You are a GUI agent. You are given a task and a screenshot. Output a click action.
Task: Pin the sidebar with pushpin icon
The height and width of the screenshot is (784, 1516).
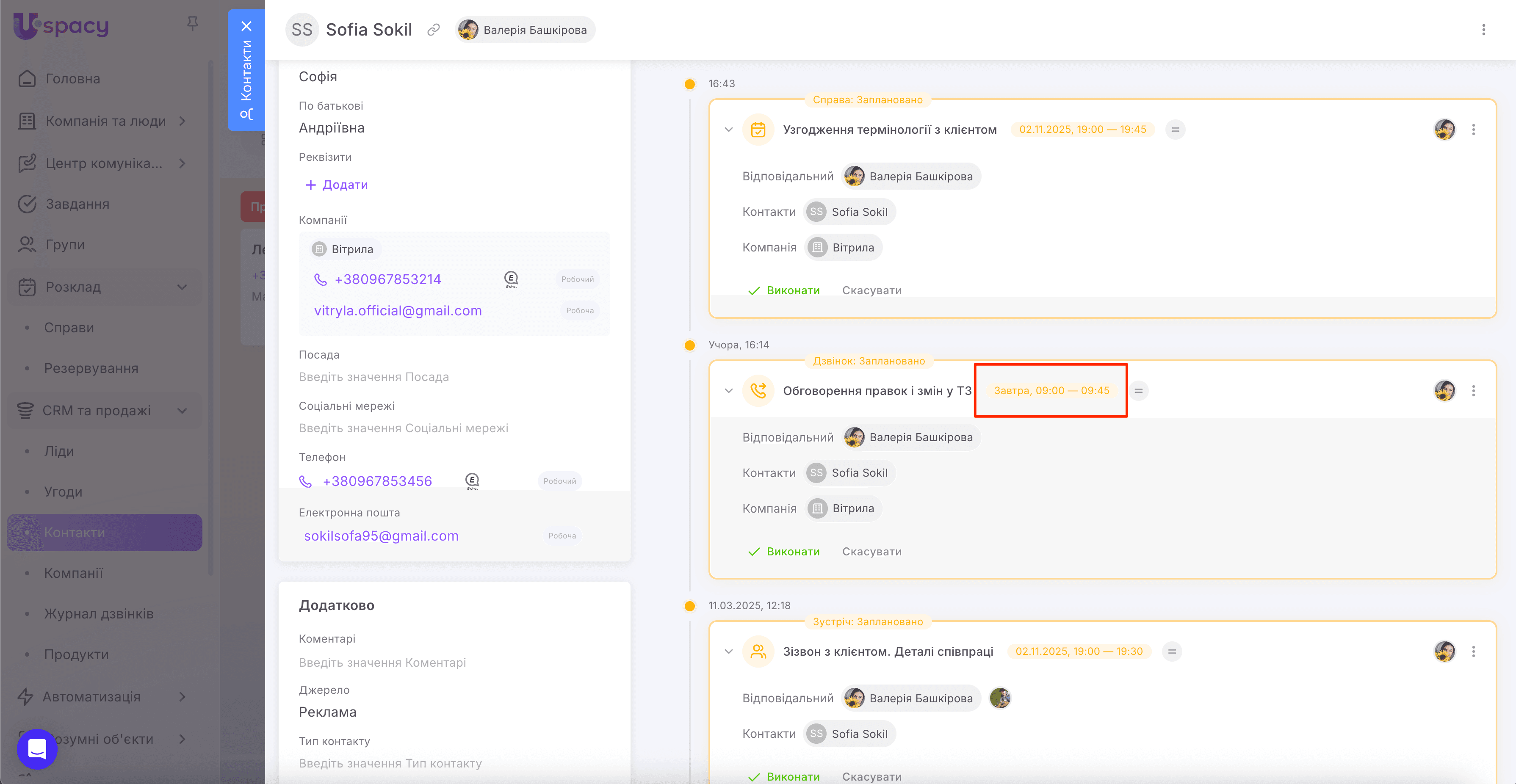pos(192,24)
